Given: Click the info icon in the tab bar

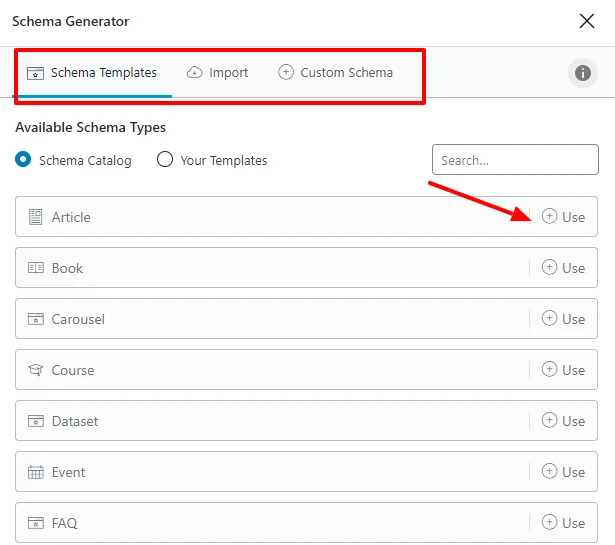Looking at the screenshot, I should click(582, 73).
